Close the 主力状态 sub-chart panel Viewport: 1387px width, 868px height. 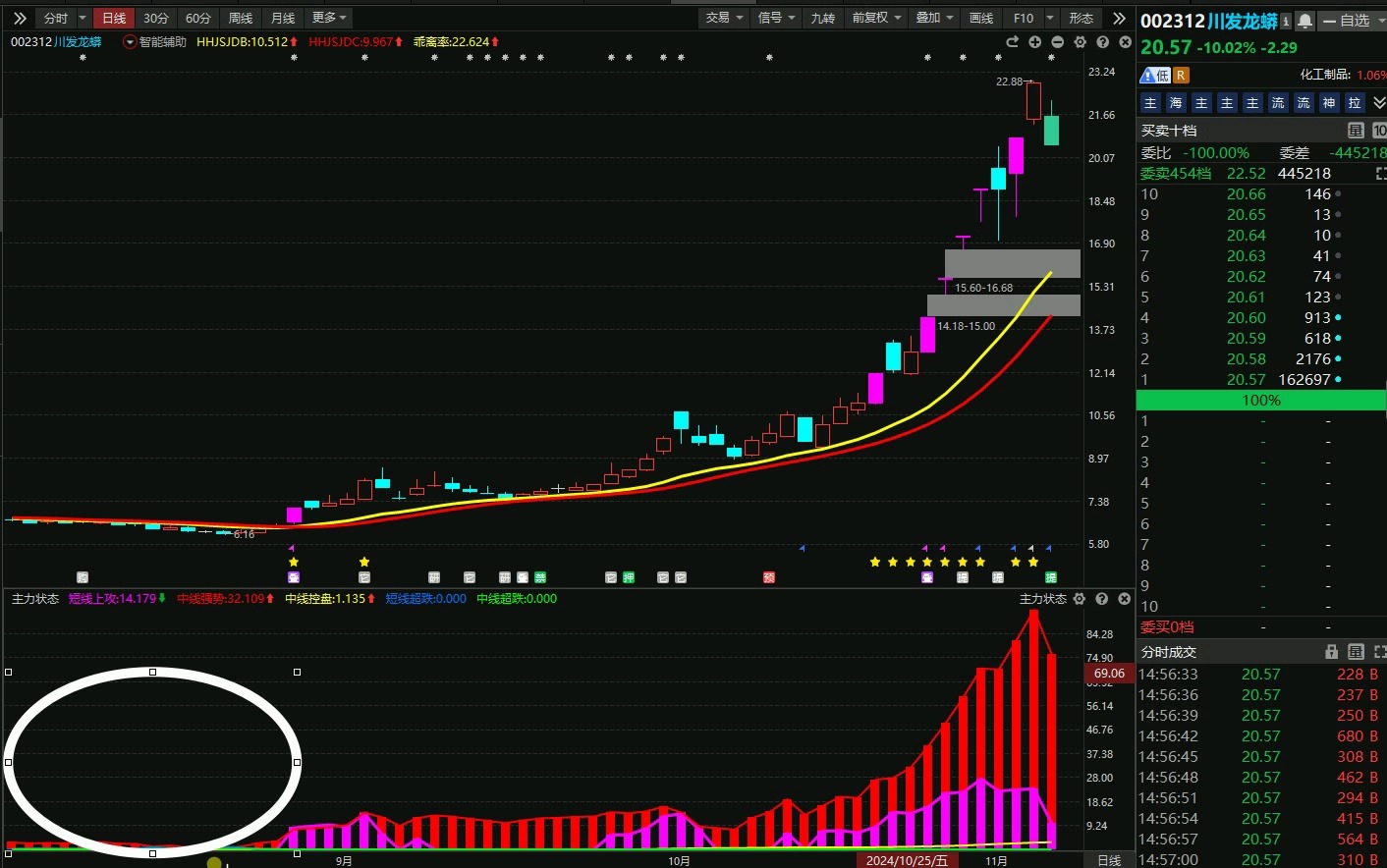click(x=1125, y=599)
